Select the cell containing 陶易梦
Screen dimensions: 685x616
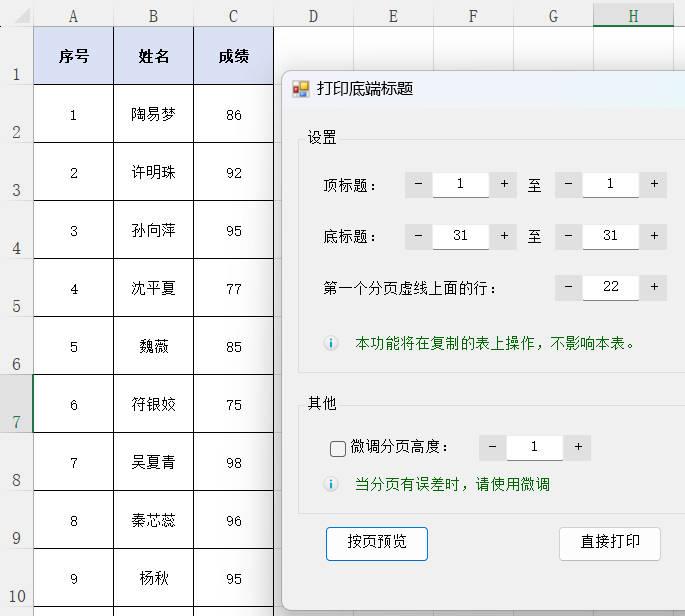(153, 114)
